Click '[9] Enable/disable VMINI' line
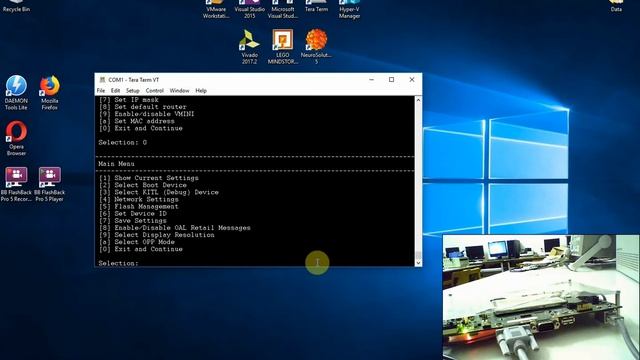 pyautogui.click(x=147, y=114)
